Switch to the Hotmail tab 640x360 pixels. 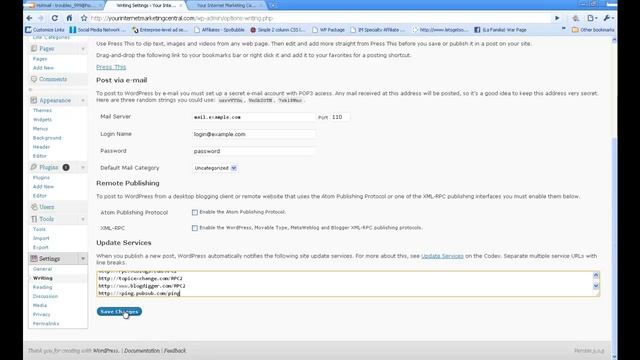(x=65, y=6)
